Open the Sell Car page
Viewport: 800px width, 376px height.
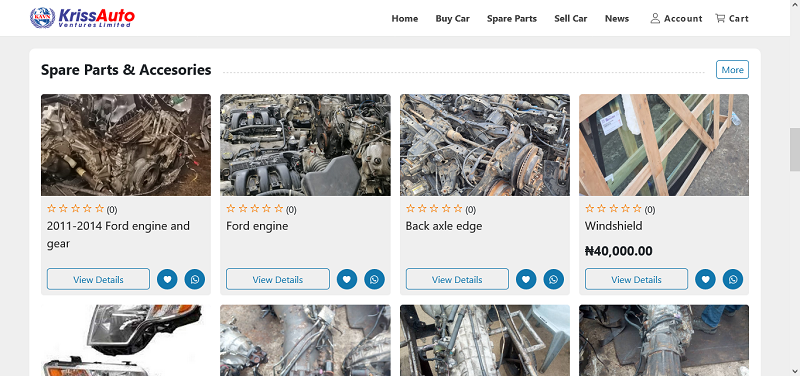point(571,18)
